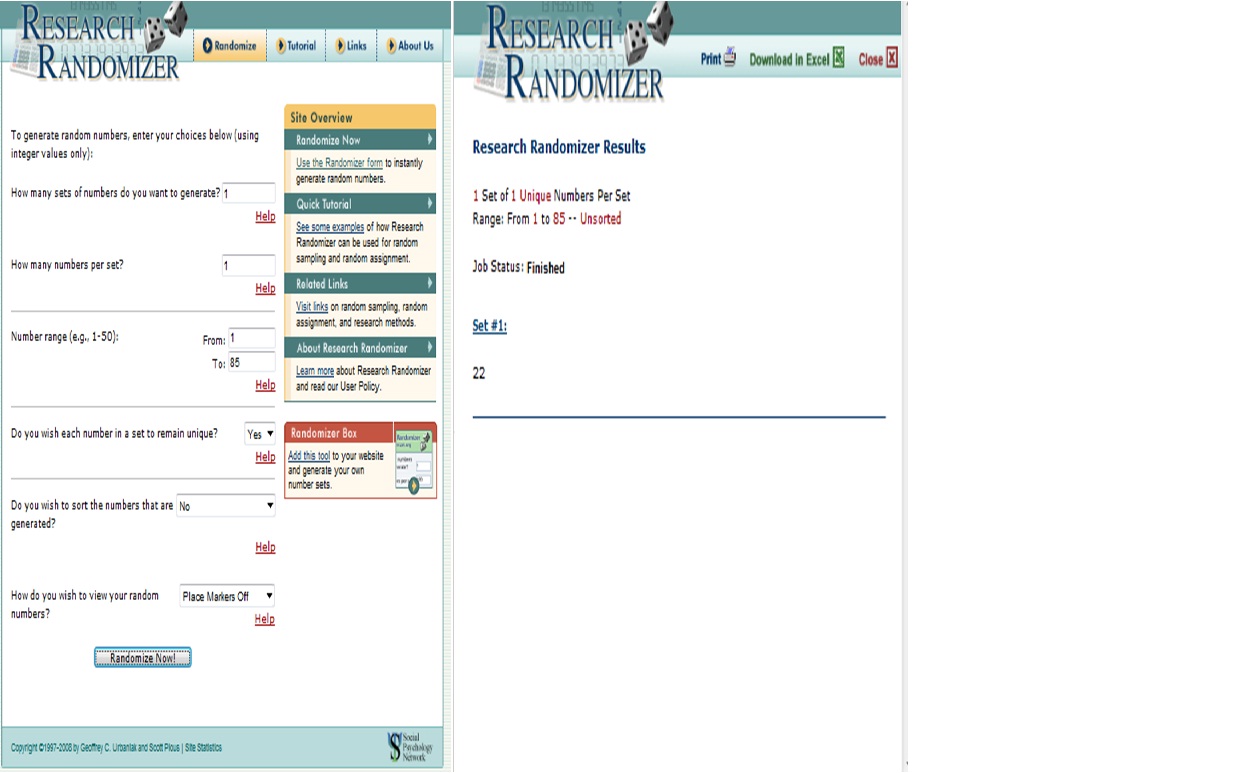Click the Set #1 link in the results
Image resolution: width=1240 pixels, height=773 pixels.
[x=489, y=326]
